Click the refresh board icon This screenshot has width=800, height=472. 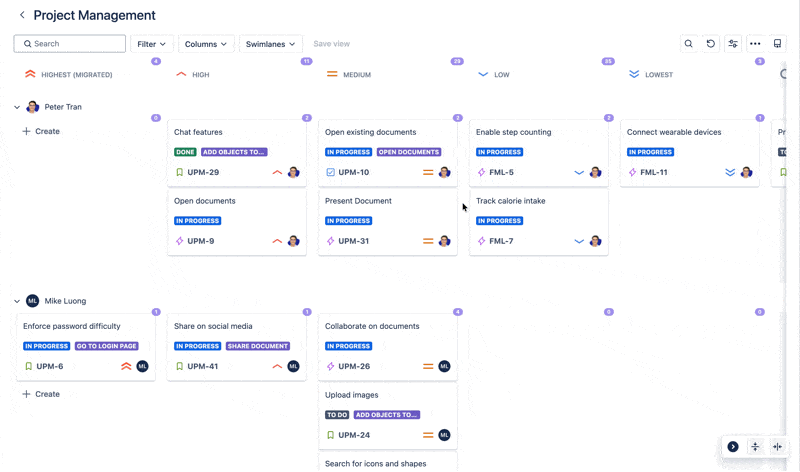[711, 44]
